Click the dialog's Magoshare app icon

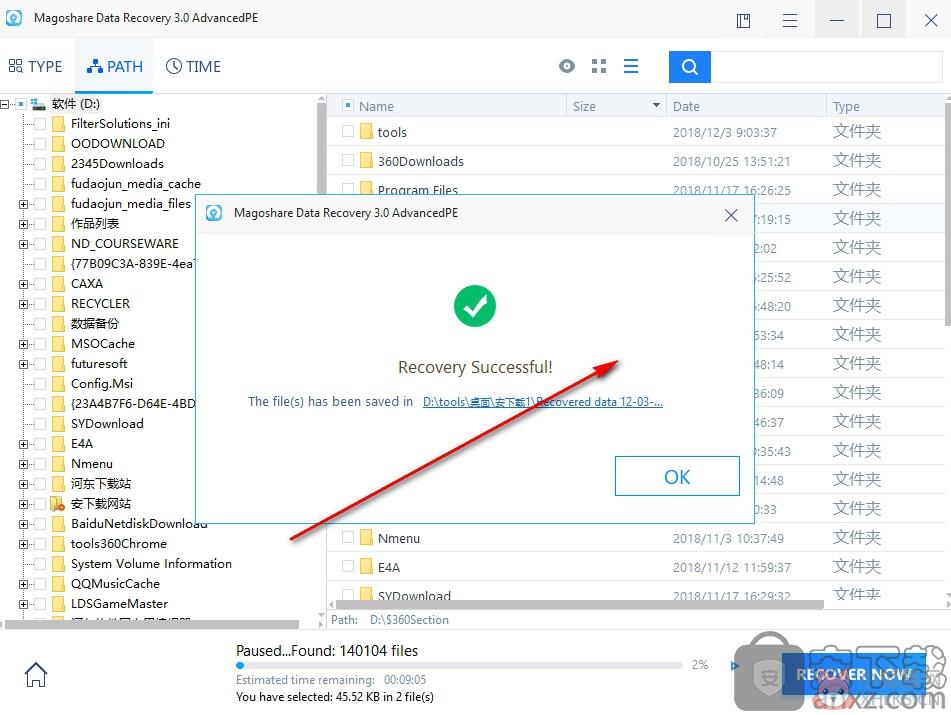pyautogui.click(x=213, y=213)
